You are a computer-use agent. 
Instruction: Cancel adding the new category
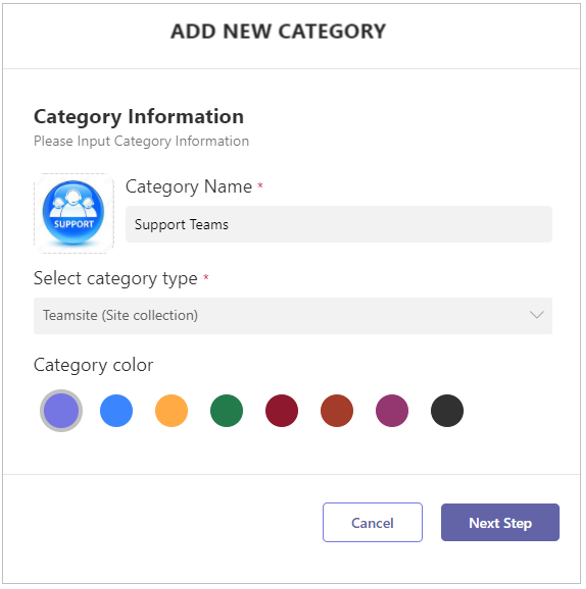[x=373, y=523]
